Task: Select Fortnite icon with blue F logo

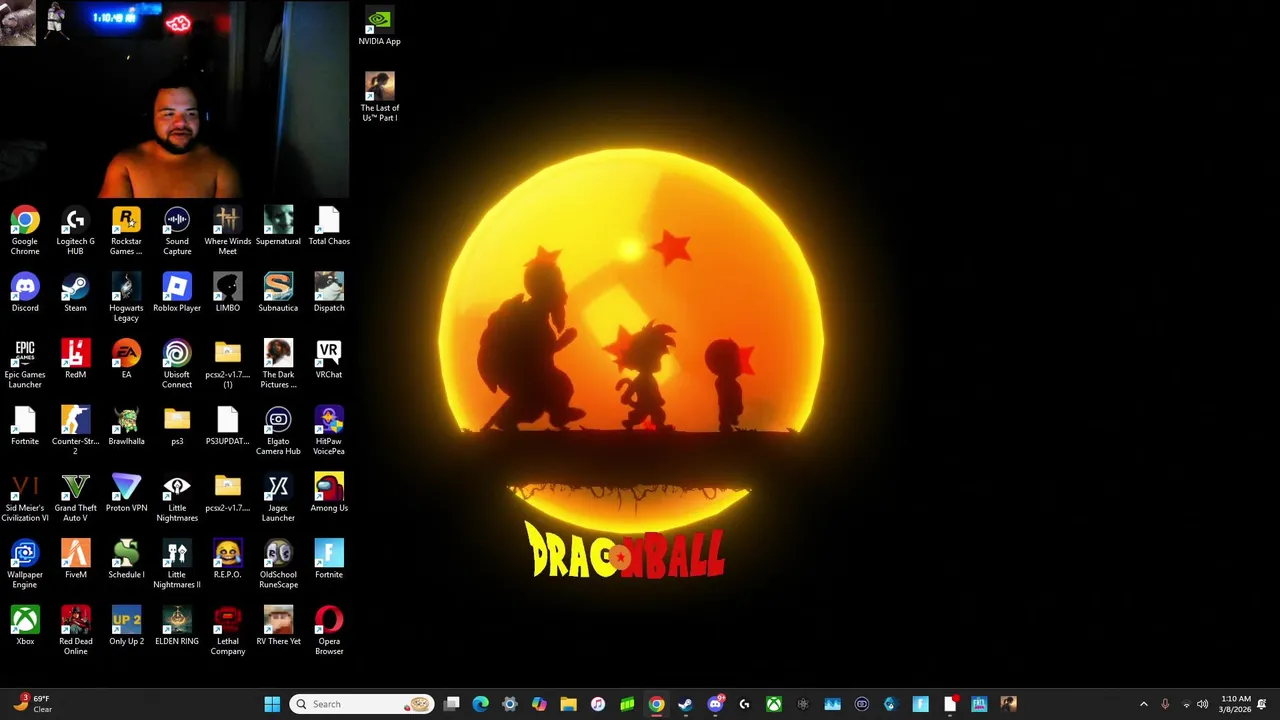Action: pyautogui.click(x=329, y=560)
